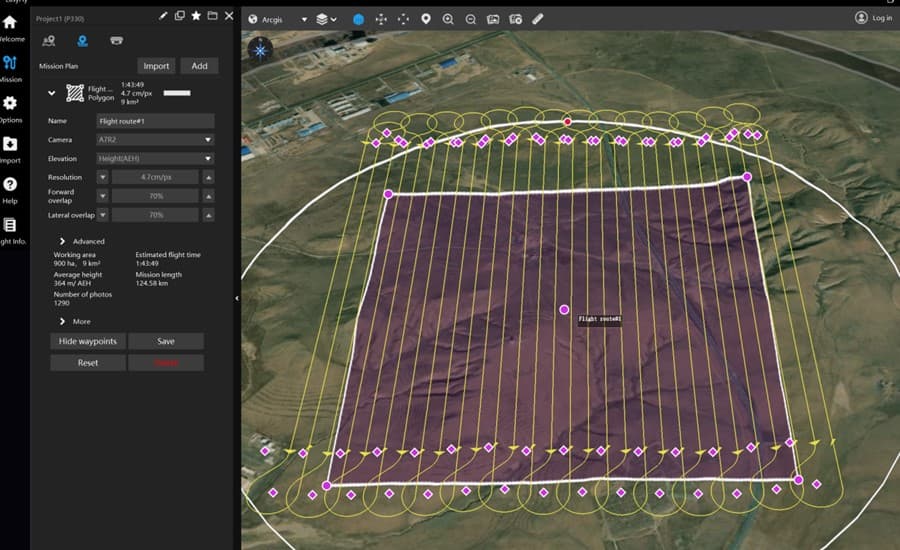Image resolution: width=900 pixels, height=550 pixels.
Task: Mark project with the star icon
Action: click(196, 16)
